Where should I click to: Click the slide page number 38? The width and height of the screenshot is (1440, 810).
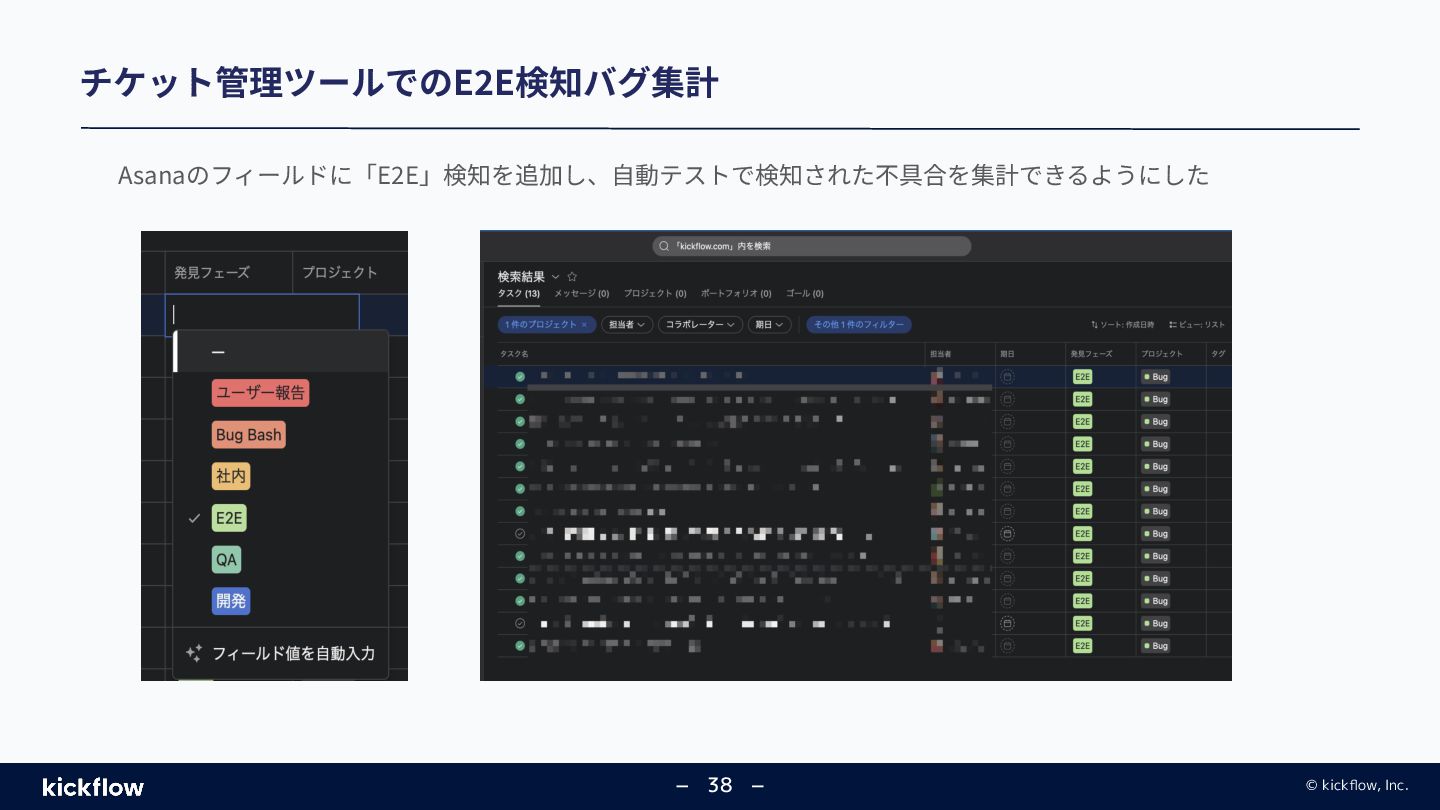point(720,785)
